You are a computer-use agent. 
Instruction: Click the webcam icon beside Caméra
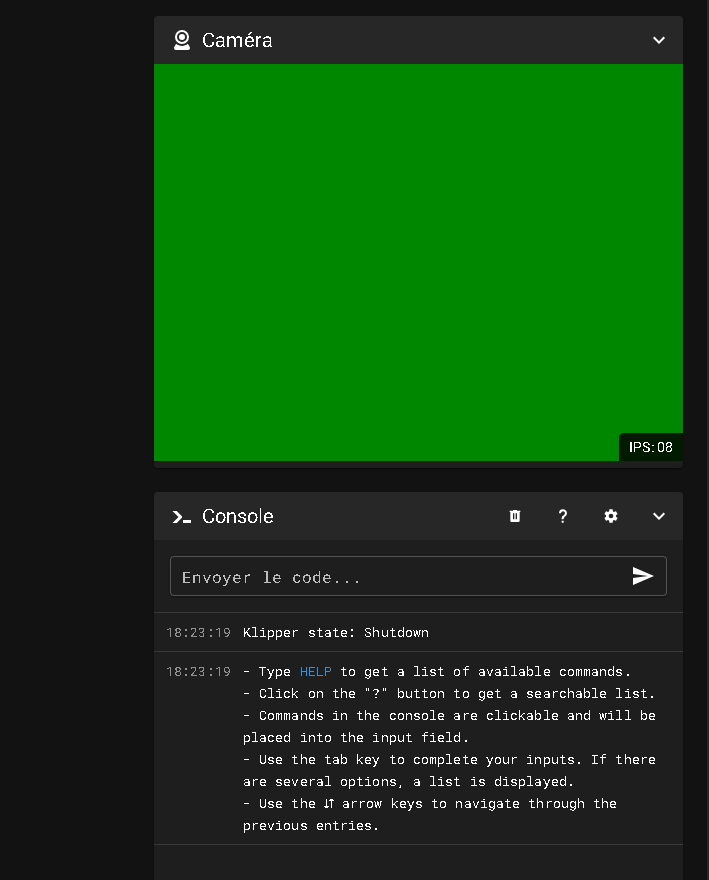tap(182, 40)
